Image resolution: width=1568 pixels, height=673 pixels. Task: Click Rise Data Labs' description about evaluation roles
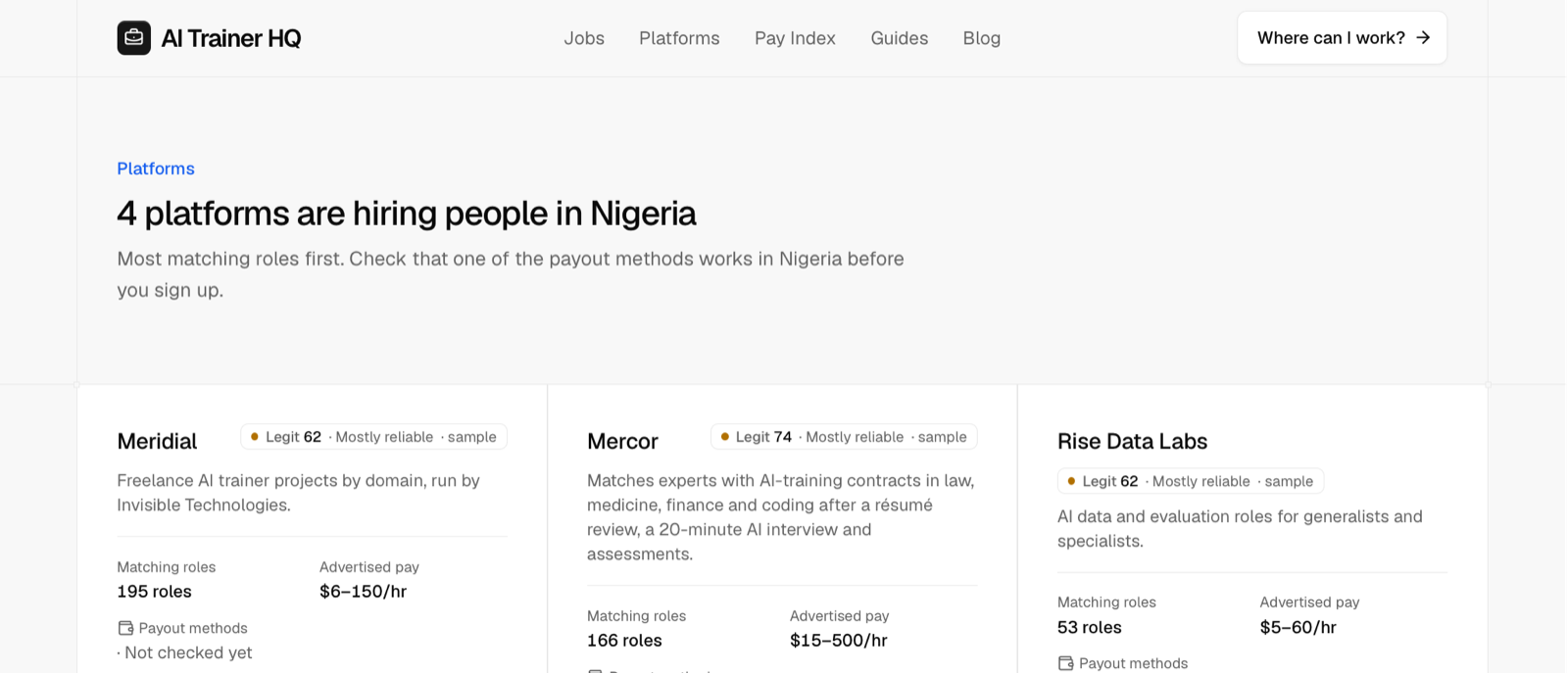(x=1240, y=529)
